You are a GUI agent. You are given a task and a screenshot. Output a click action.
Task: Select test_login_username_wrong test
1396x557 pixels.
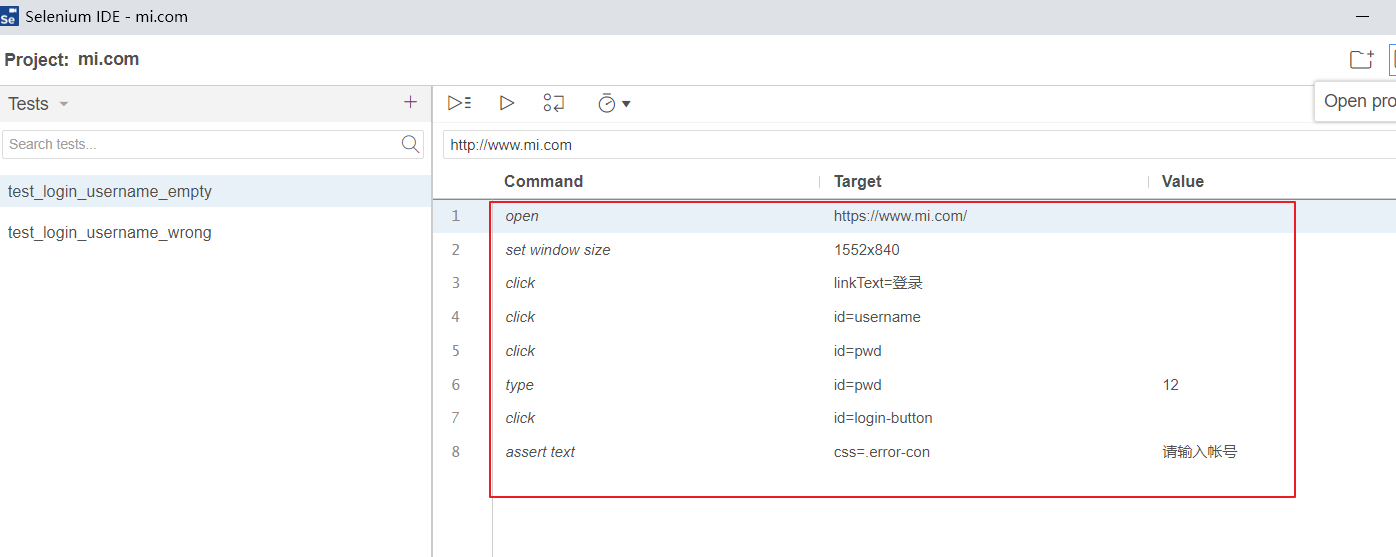tap(110, 232)
